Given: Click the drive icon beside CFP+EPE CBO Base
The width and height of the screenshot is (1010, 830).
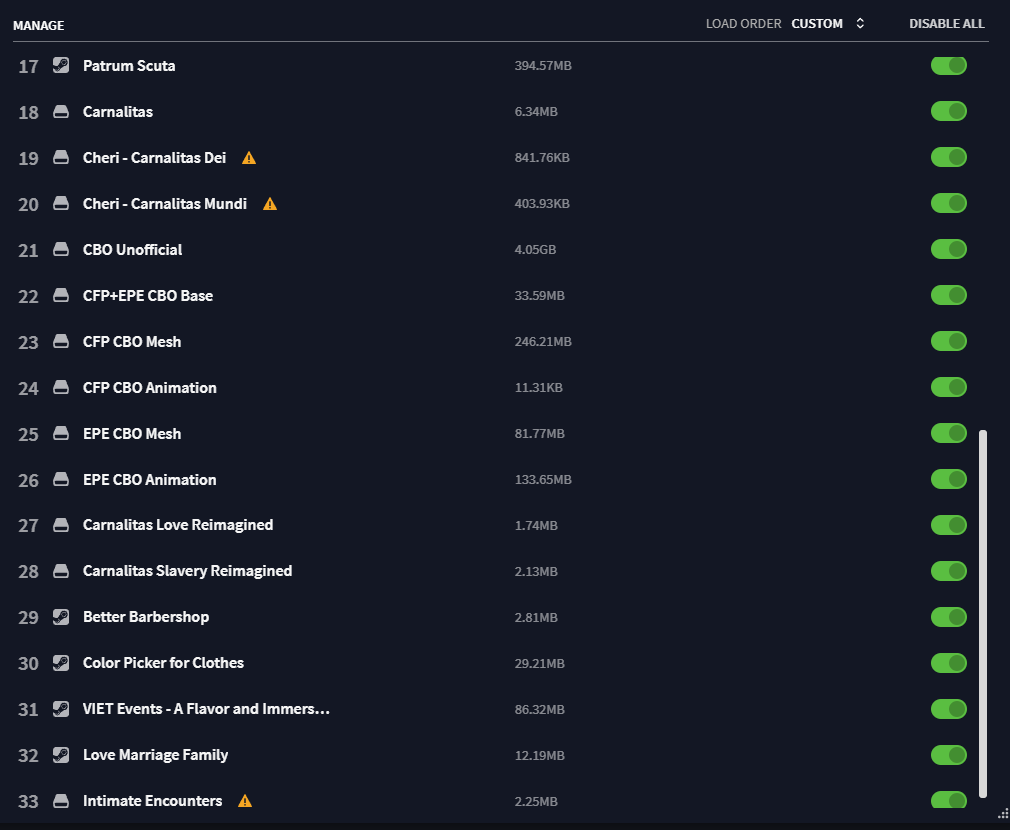Looking at the screenshot, I should [x=61, y=296].
